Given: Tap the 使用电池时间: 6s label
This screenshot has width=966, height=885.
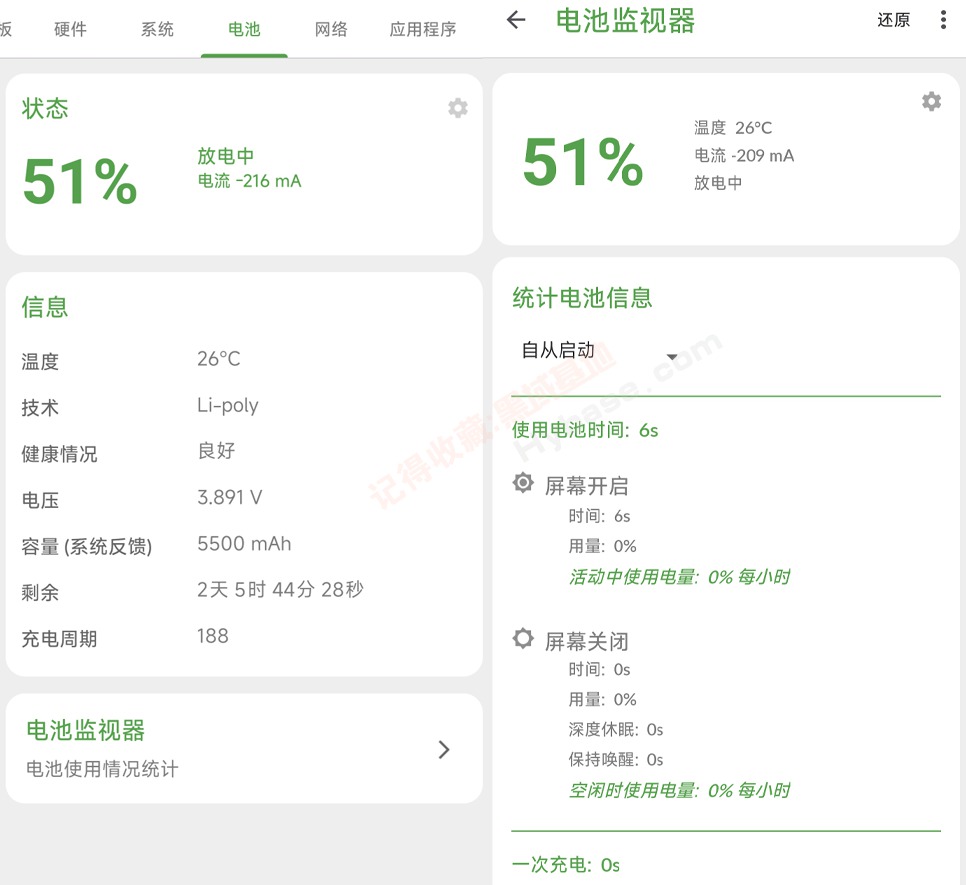Looking at the screenshot, I should 585,430.
